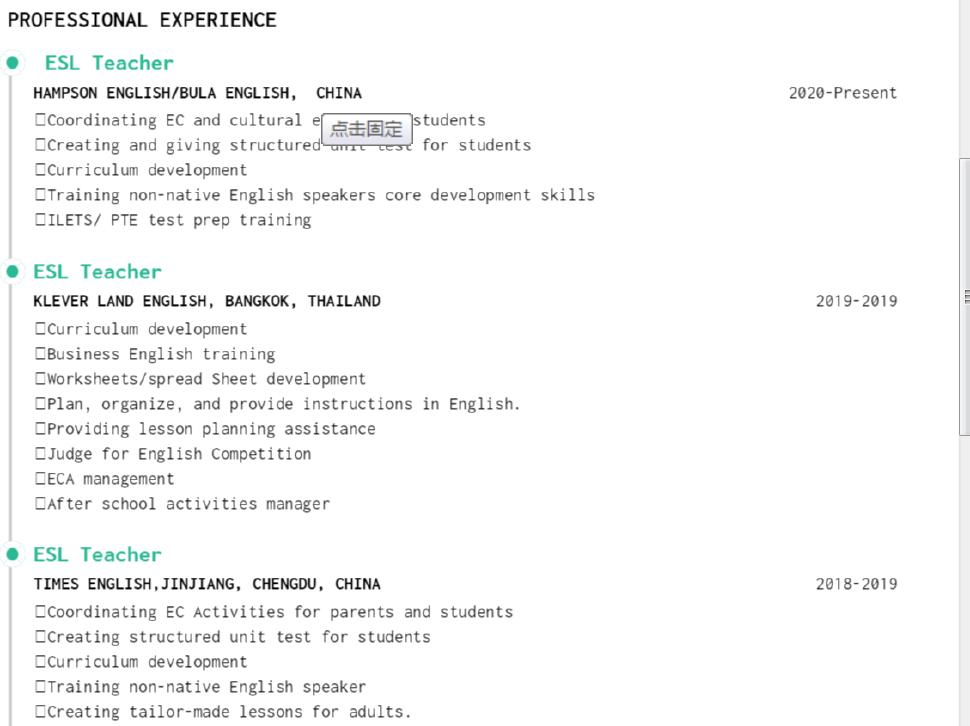Image resolution: width=970 pixels, height=726 pixels.
Task: Click the box bullet before "ILETS/ PTE test prep training"
Action: click(x=41, y=220)
